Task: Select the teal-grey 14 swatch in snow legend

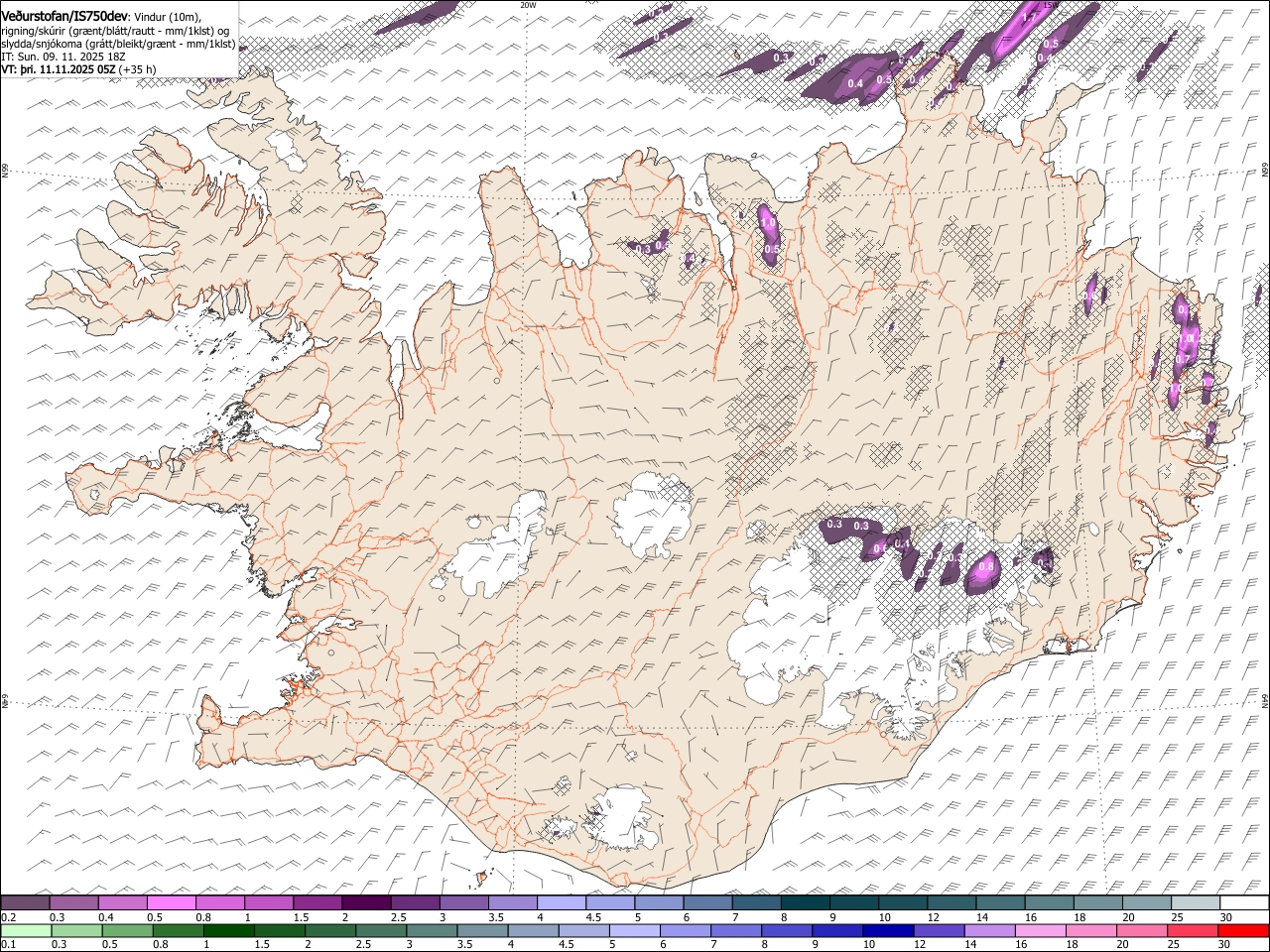Action: (1000, 903)
